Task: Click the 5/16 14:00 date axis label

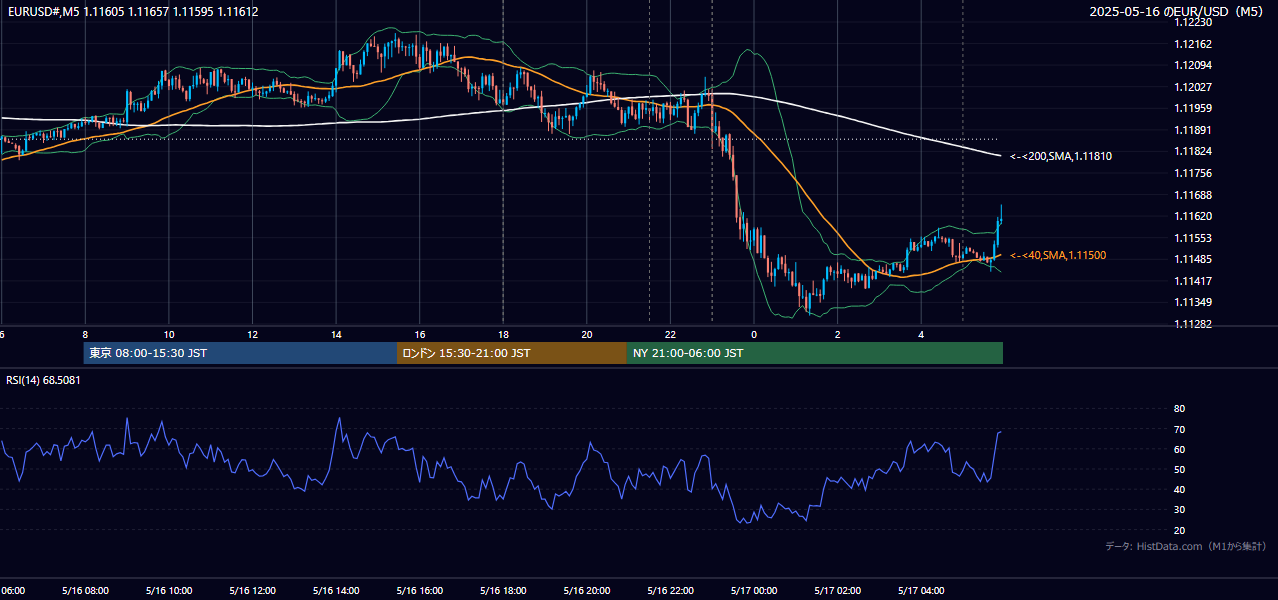Action: pyautogui.click(x=336, y=590)
